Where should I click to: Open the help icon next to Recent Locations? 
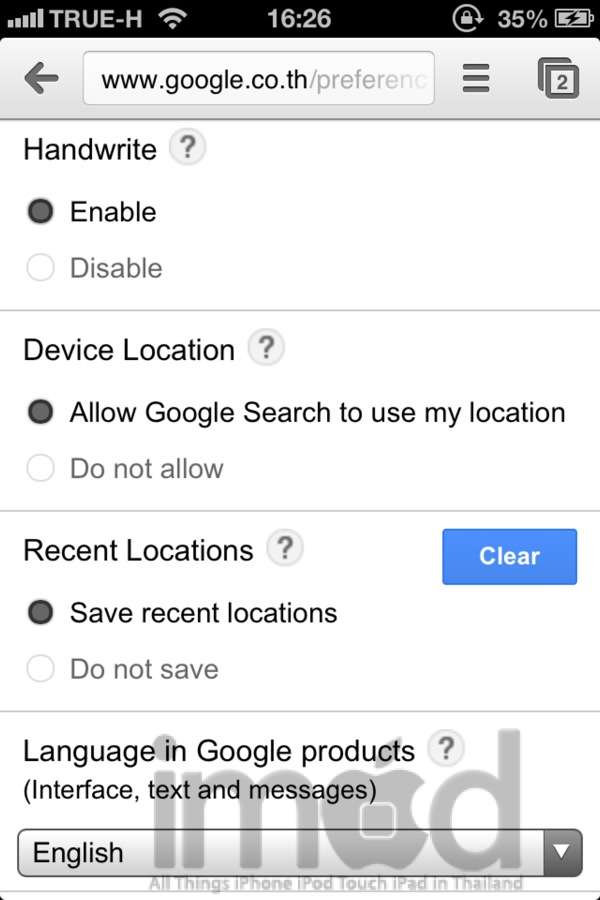click(x=285, y=549)
